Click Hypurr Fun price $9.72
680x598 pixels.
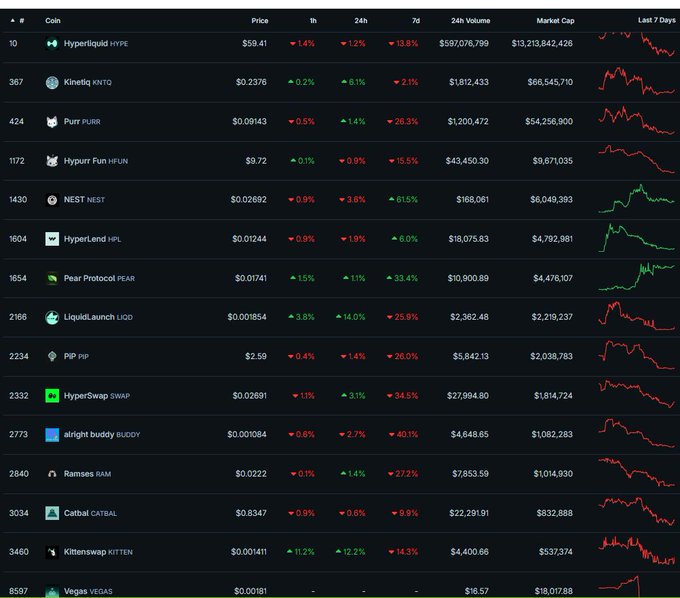pyautogui.click(x=256, y=161)
